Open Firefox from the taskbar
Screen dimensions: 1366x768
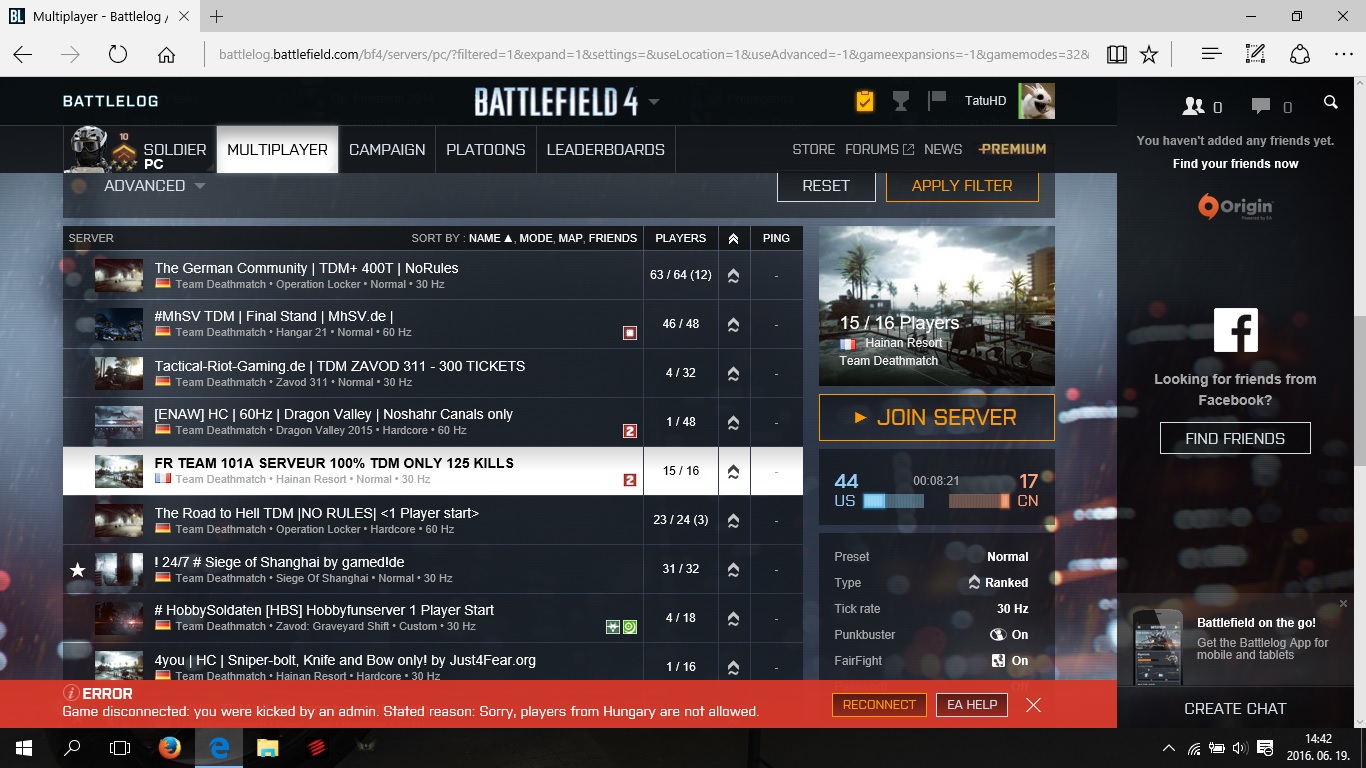click(x=170, y=747)
